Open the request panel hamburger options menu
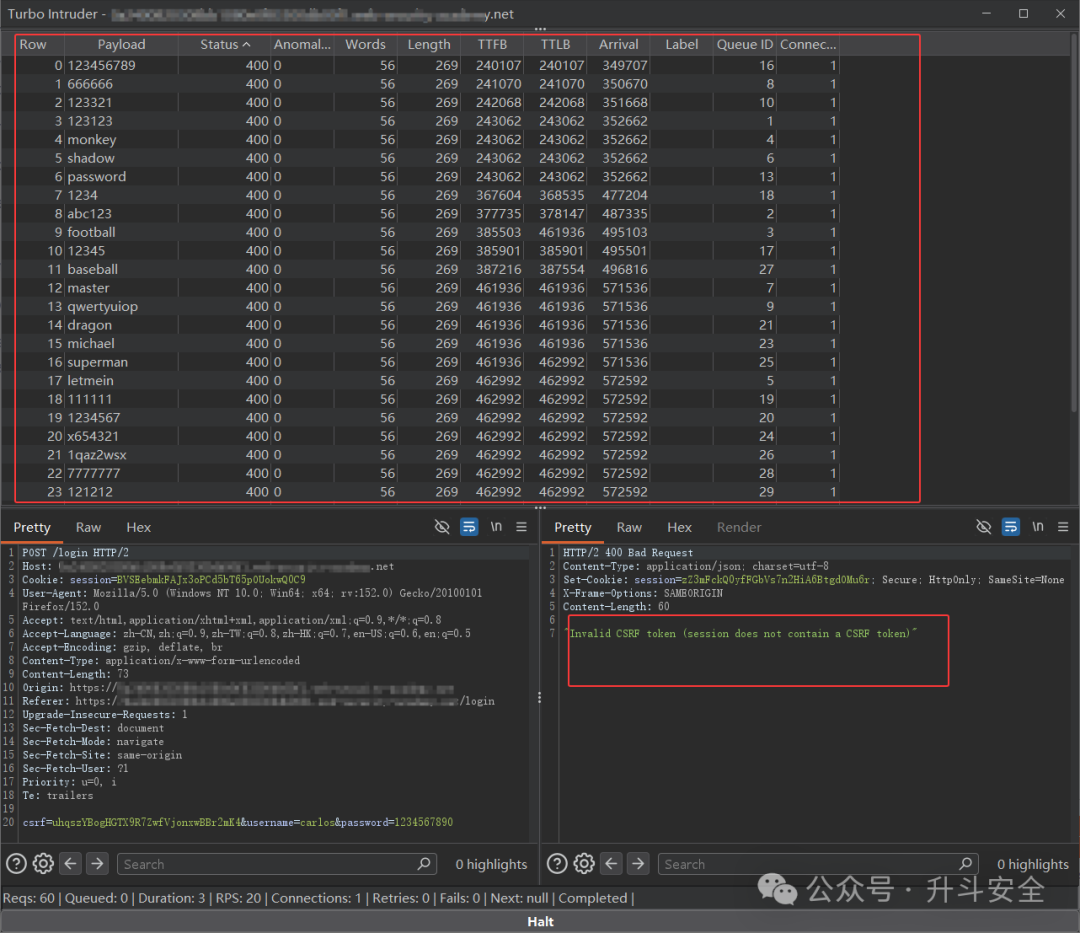The height and width of the screenshot is (933, 1080). (x=521, y=527)
